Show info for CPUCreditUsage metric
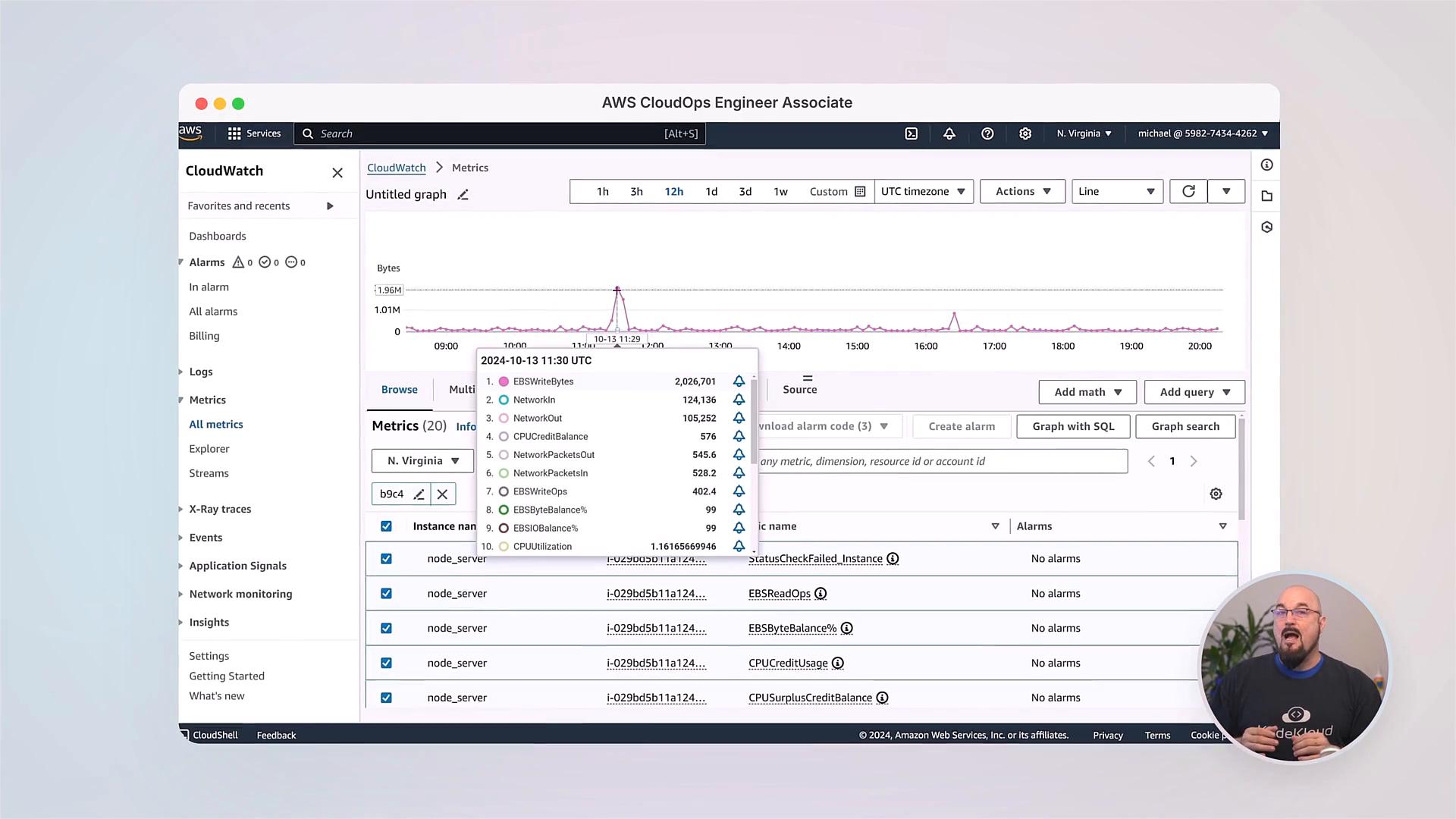1456x819 pixels. point(838,664)
